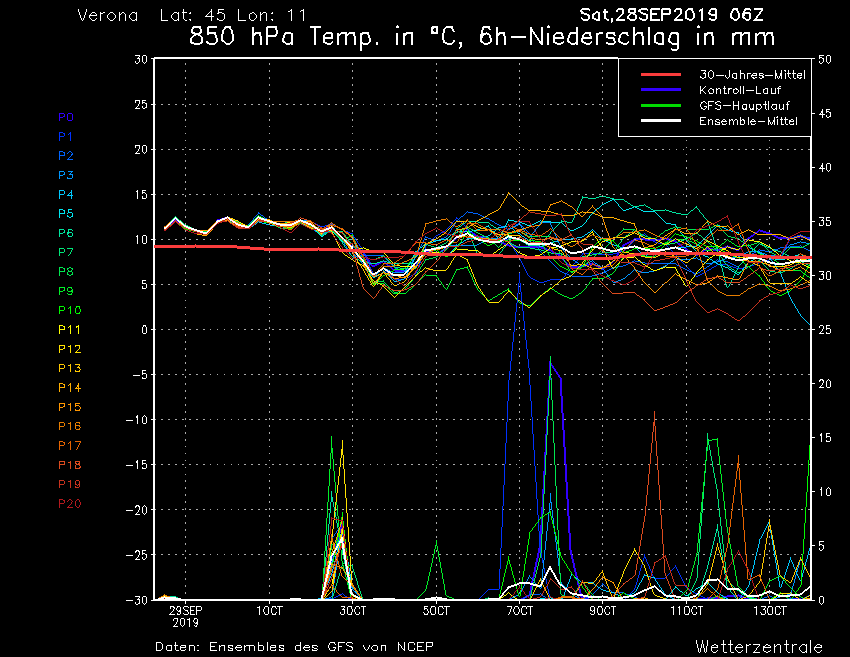The width and height of the screenshot is (850, 657).
Task: Click the 7OCT date axis label
Action: pos(519,611)
